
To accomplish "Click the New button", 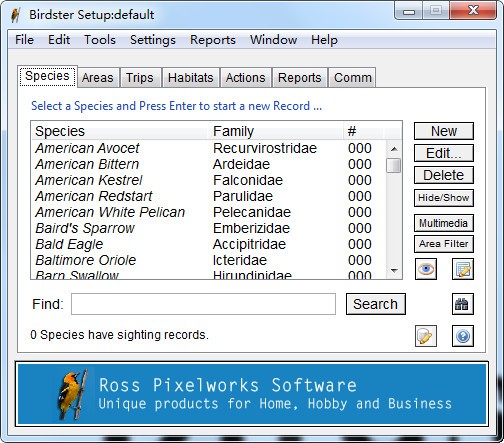I will click(x=444, y=131).
